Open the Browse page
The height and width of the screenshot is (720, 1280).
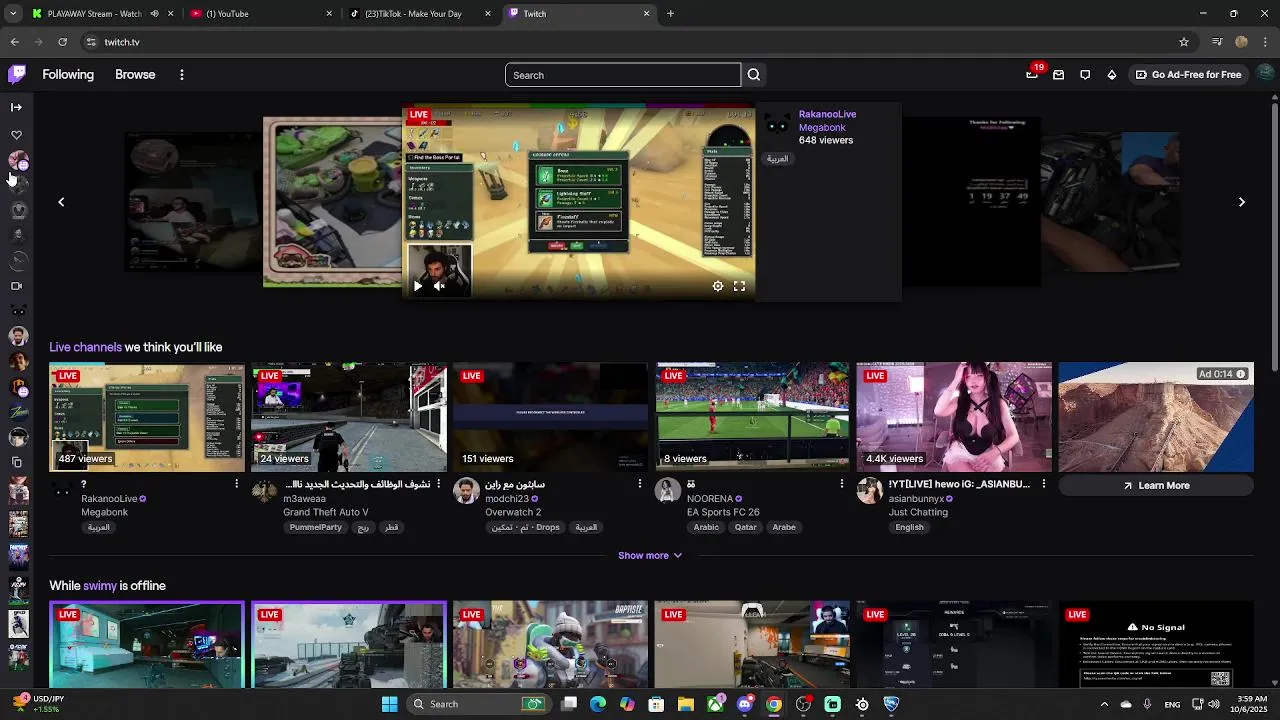135,75
